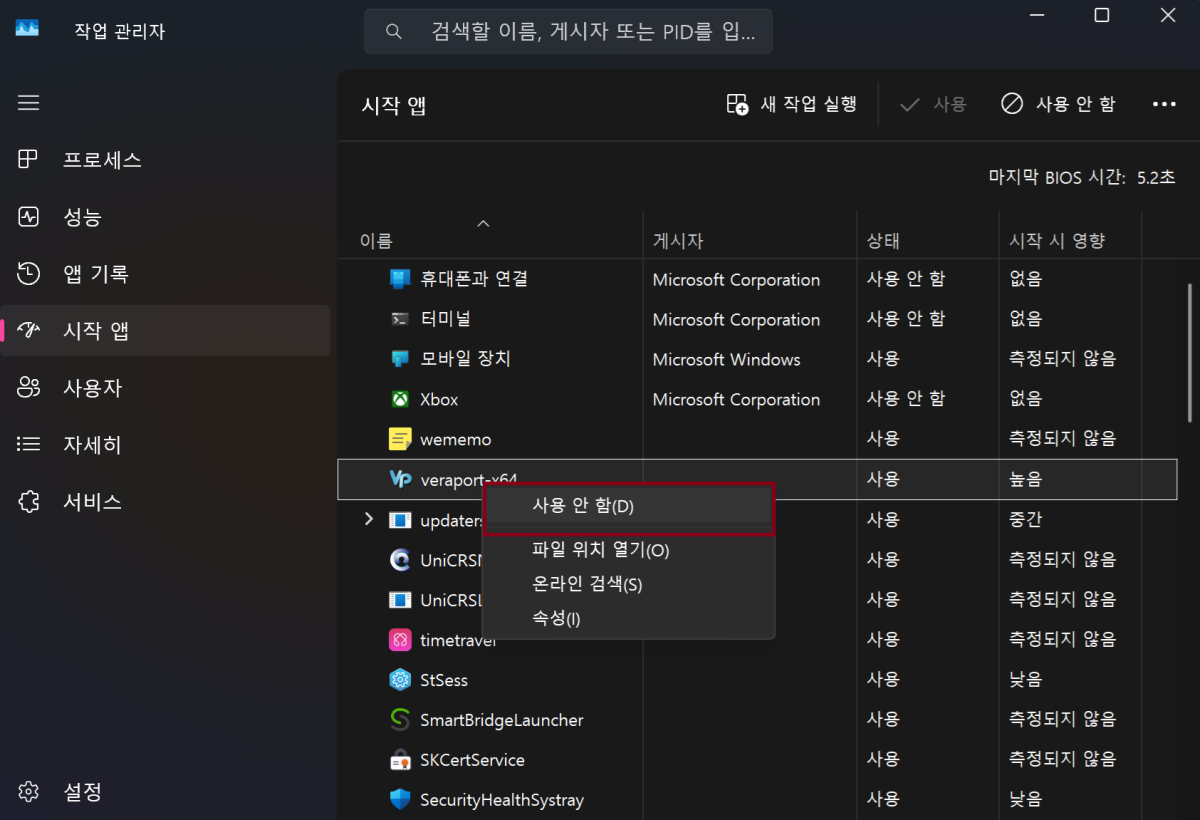
Task: Click the StSess gear icon
Action: [x=400, y=680]
